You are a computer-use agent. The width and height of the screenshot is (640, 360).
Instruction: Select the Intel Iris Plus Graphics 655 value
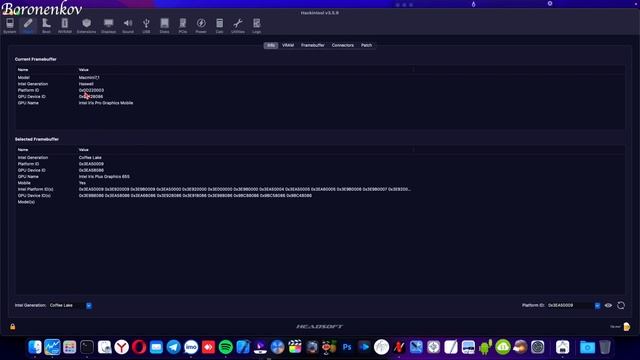104,177
